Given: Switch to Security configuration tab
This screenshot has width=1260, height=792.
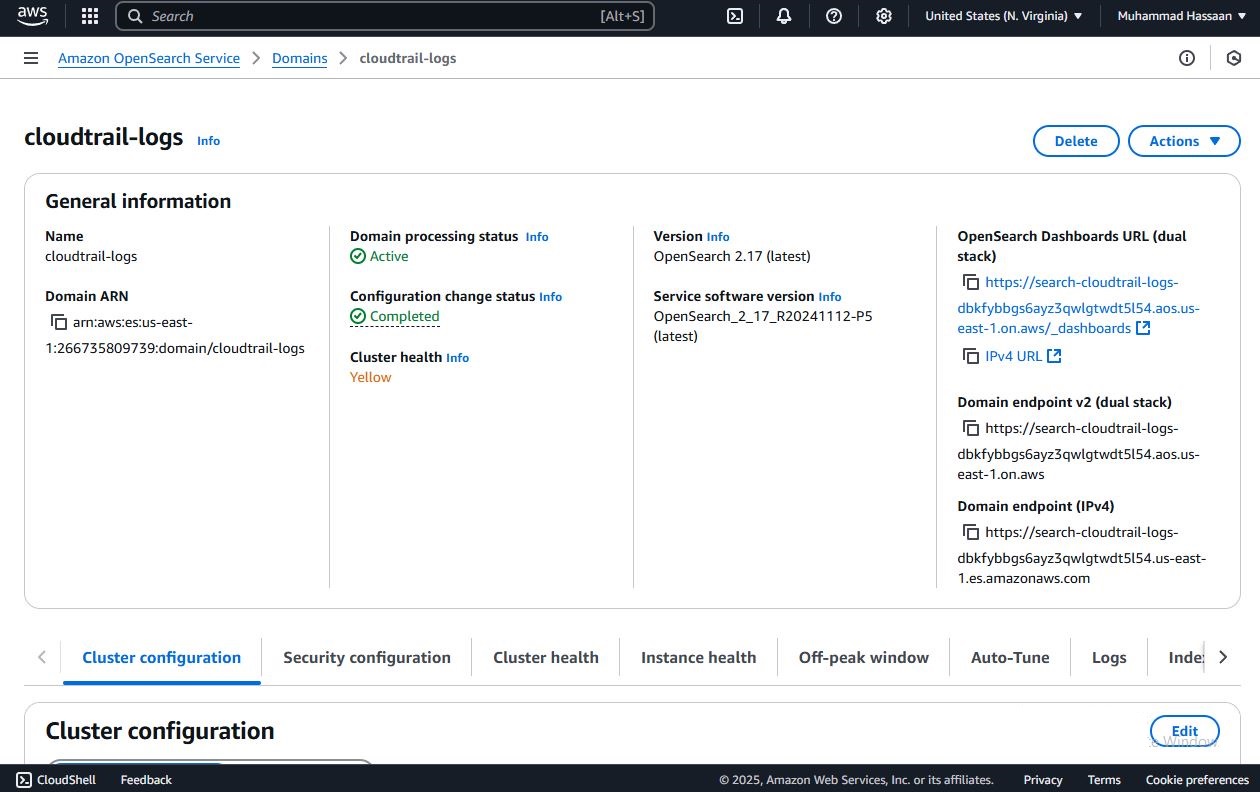Looking at the screenshot, I should tap(367, 657).
